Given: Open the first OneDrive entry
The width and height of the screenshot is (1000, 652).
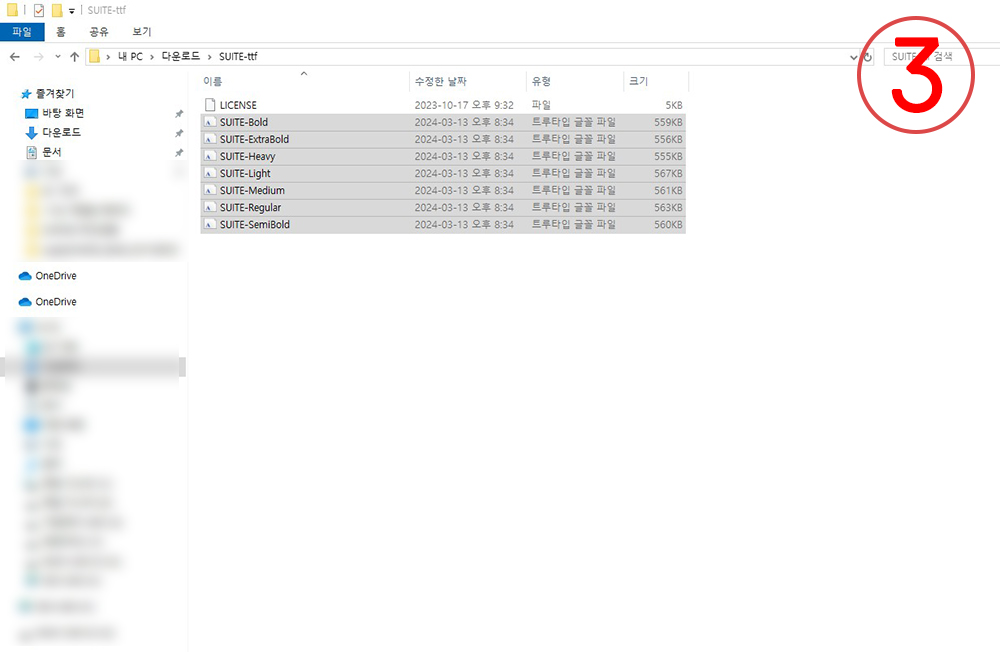Looking at the screenshot, I should pos(55,276).
